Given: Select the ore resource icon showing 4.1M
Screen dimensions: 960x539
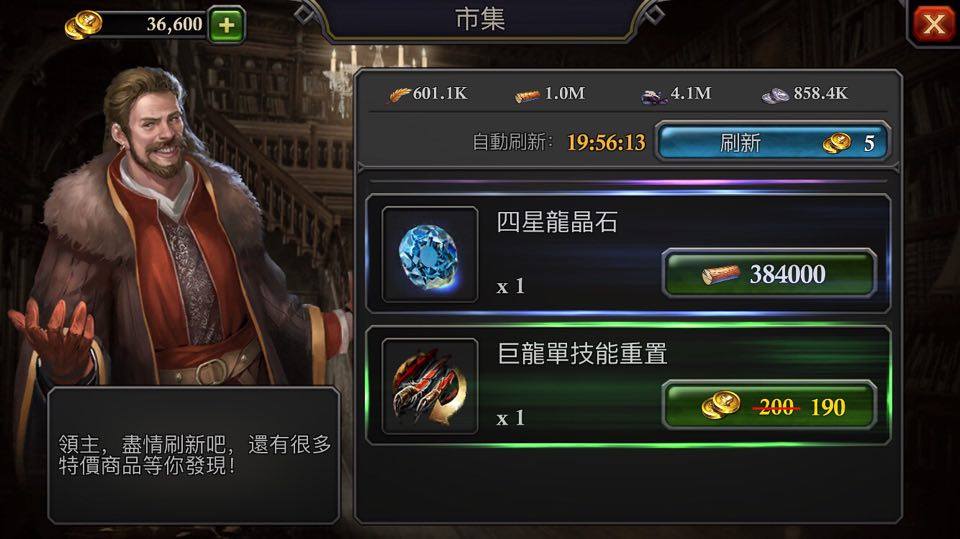Looking at the screenshot, I should click(x=654, y=96).
